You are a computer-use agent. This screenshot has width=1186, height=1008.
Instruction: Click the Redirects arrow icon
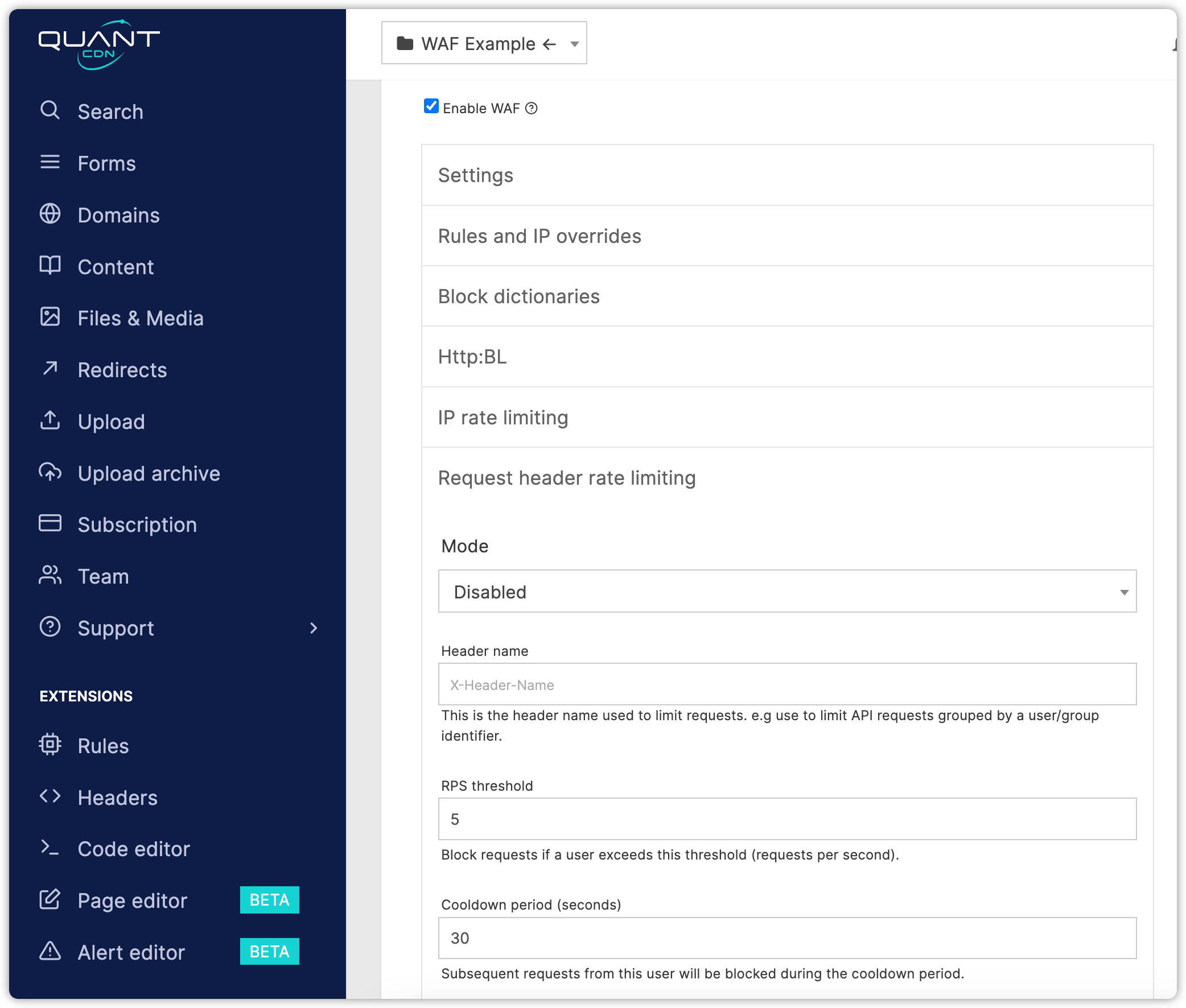50,369
